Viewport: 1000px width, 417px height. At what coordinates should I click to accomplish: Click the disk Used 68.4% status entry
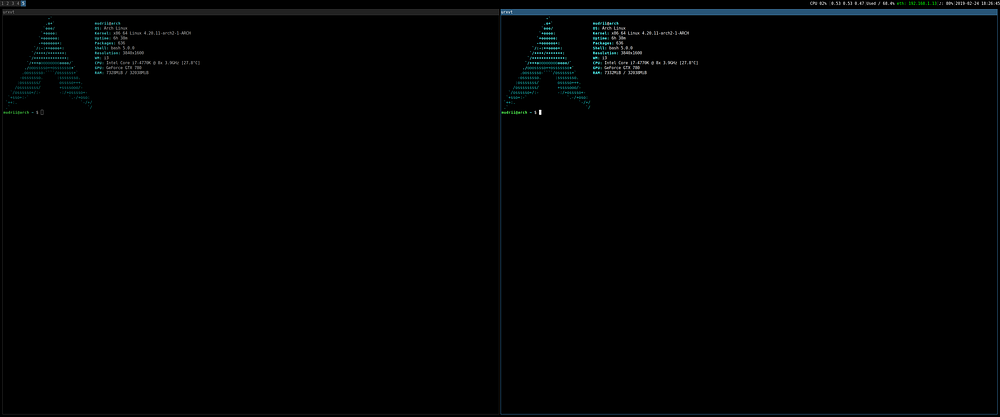pyautogui.click(x=881, y=3)
